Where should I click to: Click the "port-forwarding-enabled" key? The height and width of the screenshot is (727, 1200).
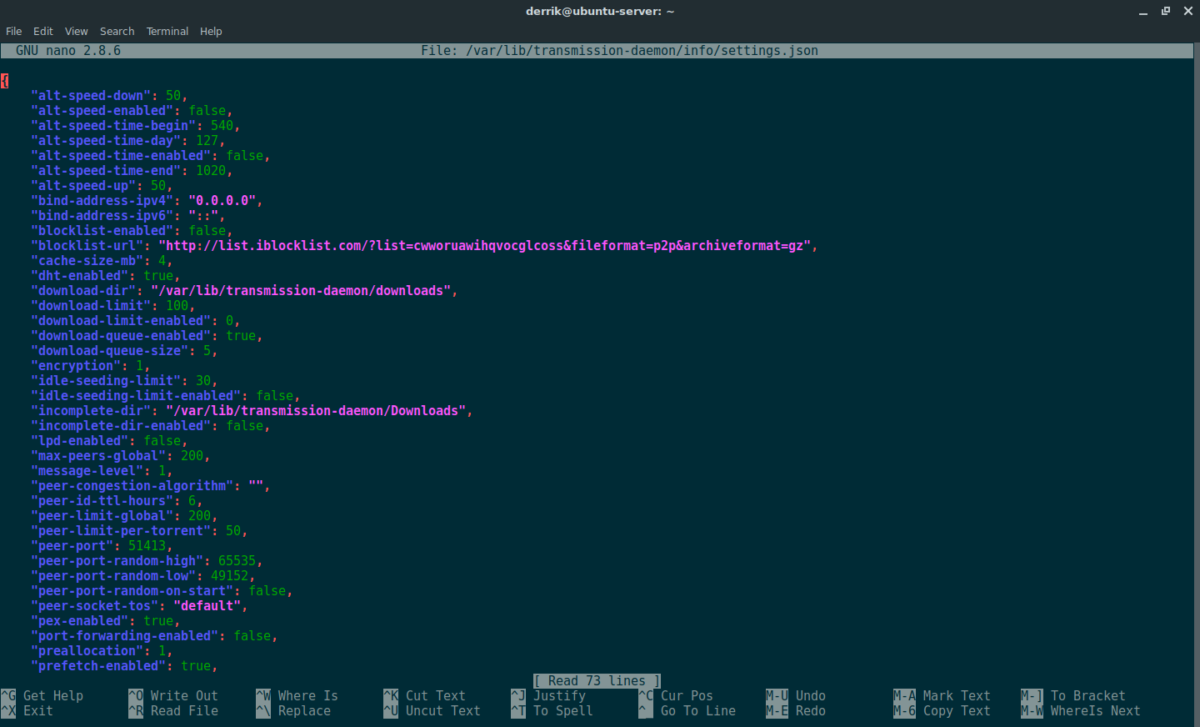click(124, 636)
